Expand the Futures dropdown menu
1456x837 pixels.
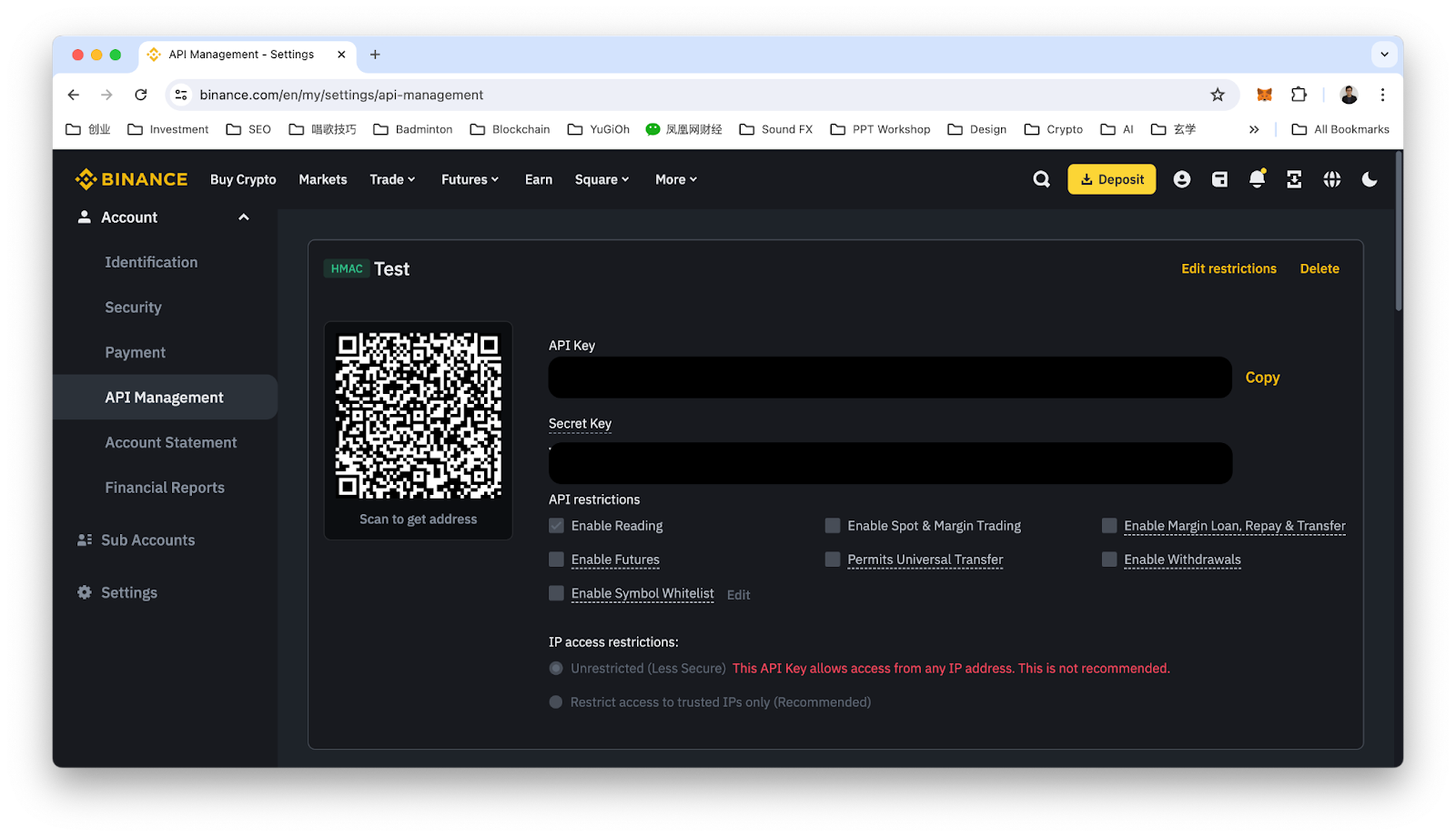click(470, 179)
